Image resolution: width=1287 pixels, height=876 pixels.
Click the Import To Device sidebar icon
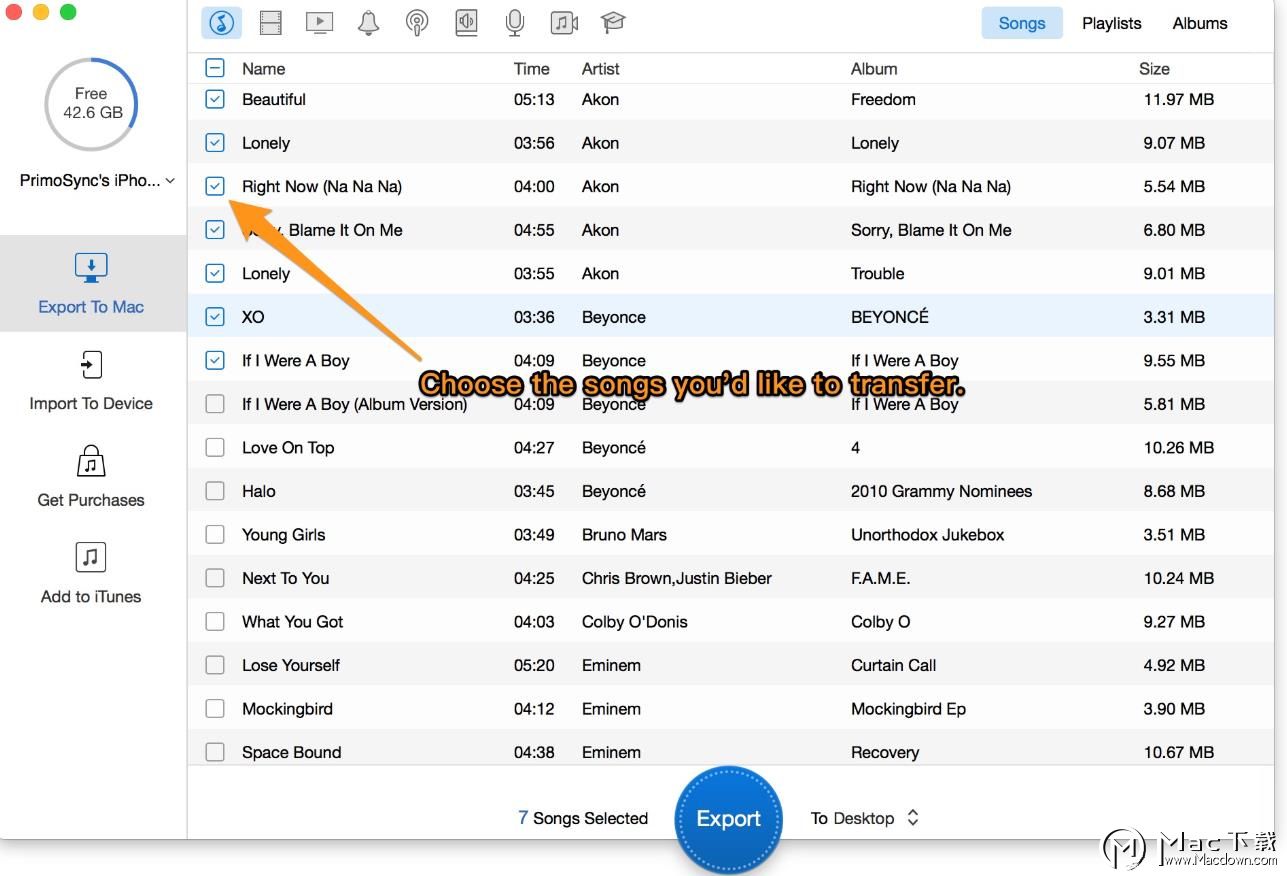91,364
